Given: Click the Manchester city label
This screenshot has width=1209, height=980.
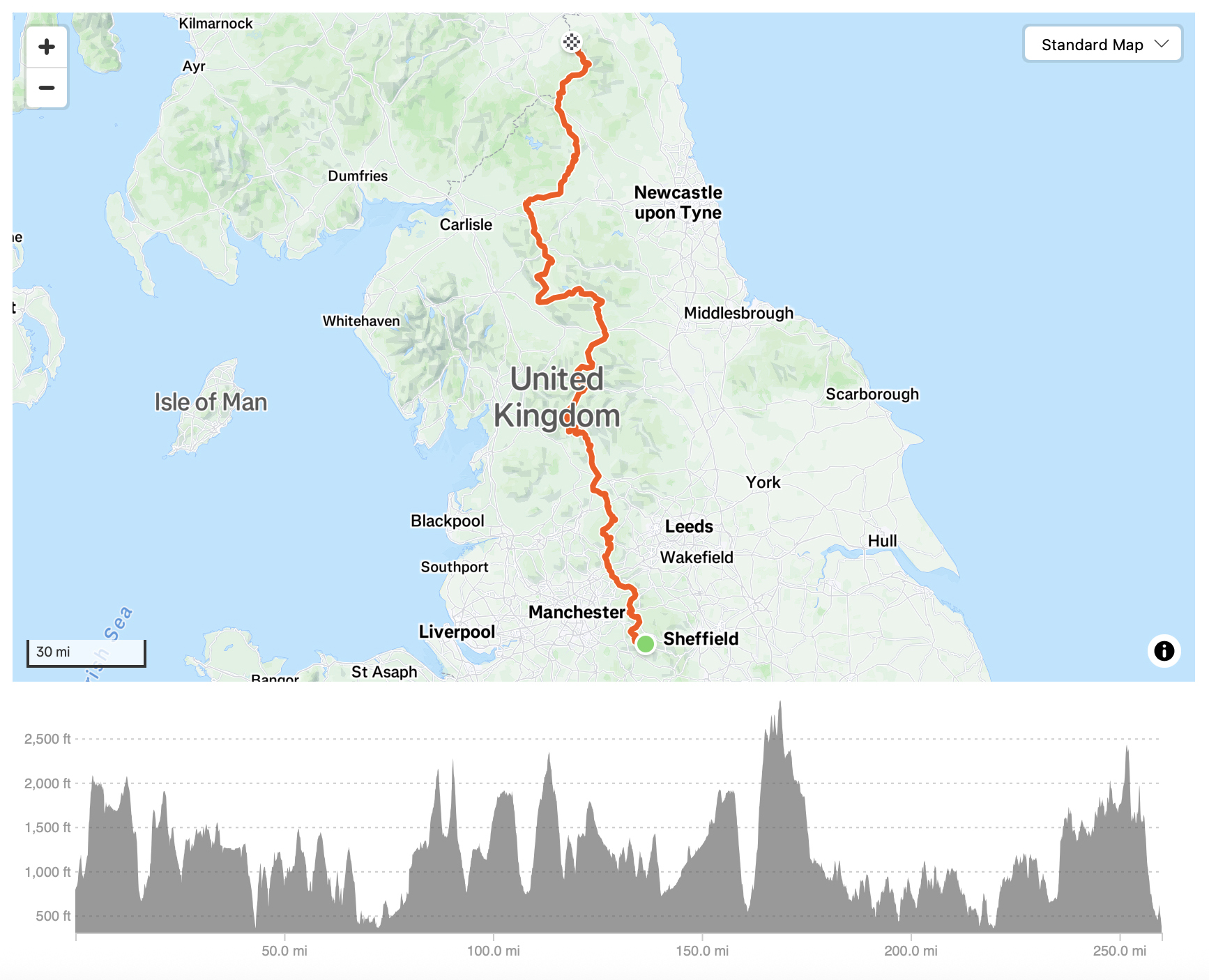Looking at the screenshot, I should pos(577,612).
